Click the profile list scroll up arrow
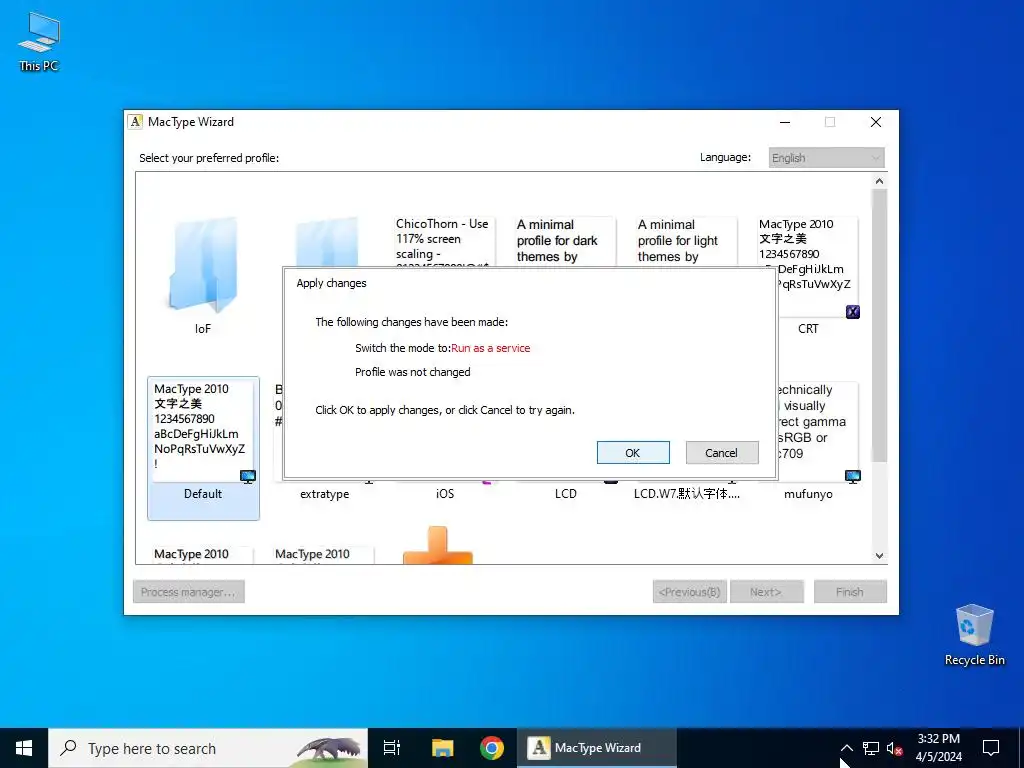Viewport: 1024px width, 768px height. pyautogui.click(x=879, y=181)
